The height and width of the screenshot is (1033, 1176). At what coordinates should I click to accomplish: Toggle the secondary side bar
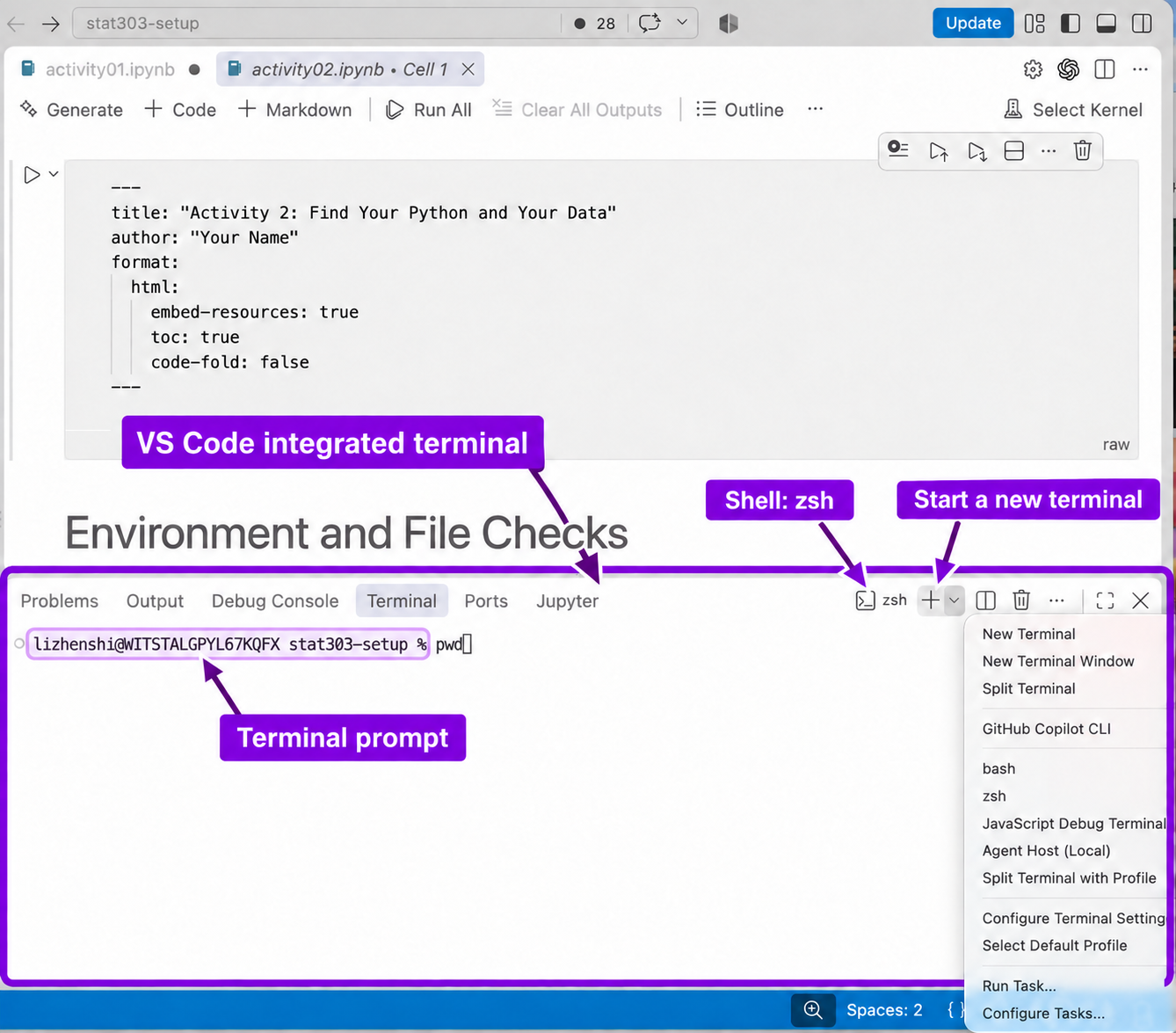[x=1142, y=24]
